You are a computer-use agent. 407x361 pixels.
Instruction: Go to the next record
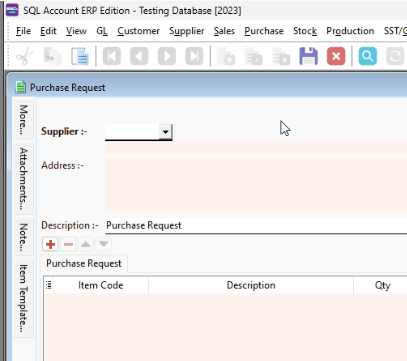167,56
